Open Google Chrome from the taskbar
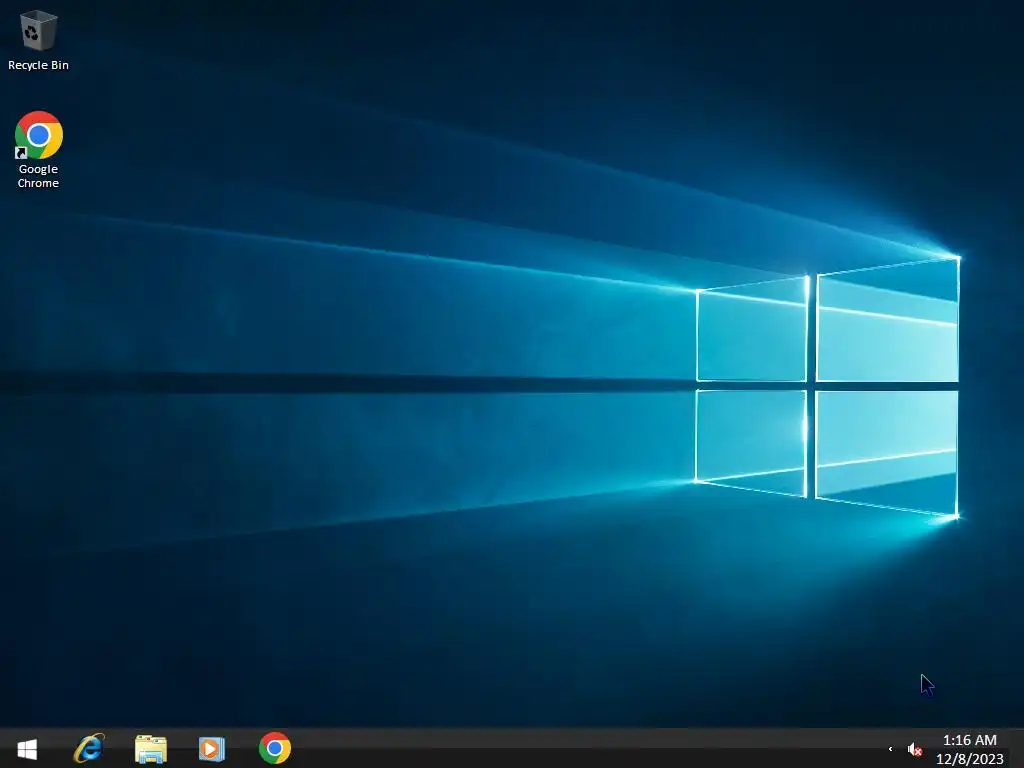Viewport: 1024px width, 768px height. pos(275,748)
